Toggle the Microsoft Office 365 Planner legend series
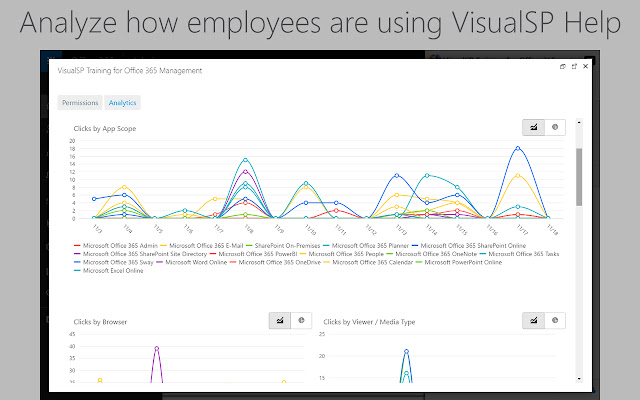 click(366, 246)
